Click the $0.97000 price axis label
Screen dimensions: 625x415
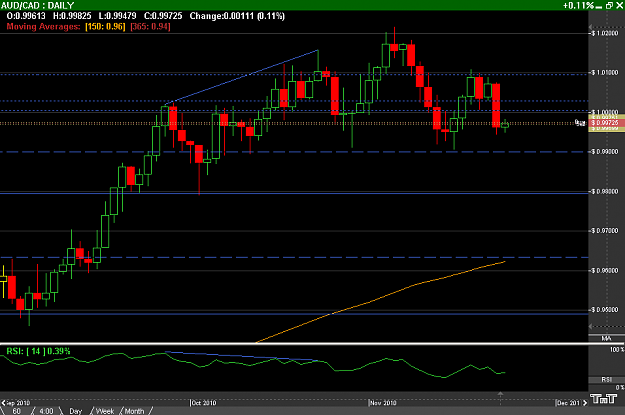click(605, 231)
